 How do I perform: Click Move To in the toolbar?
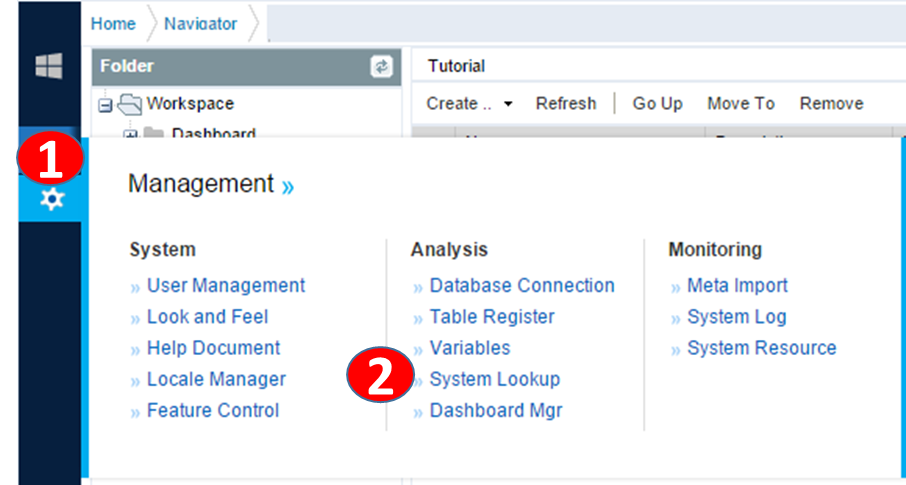coord(740,104)
